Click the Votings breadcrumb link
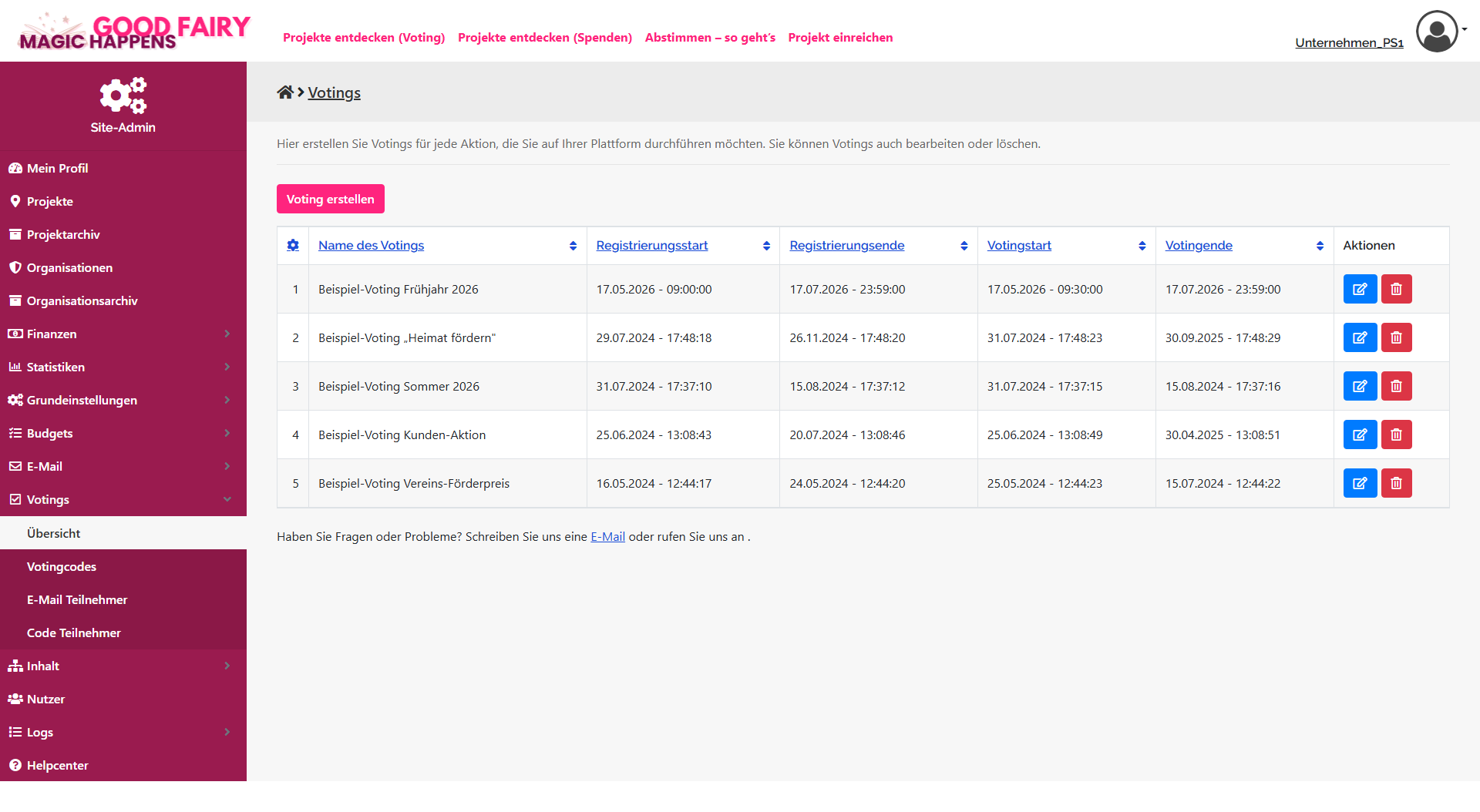This screenshot has width=1480, height=812. (334, 92)
